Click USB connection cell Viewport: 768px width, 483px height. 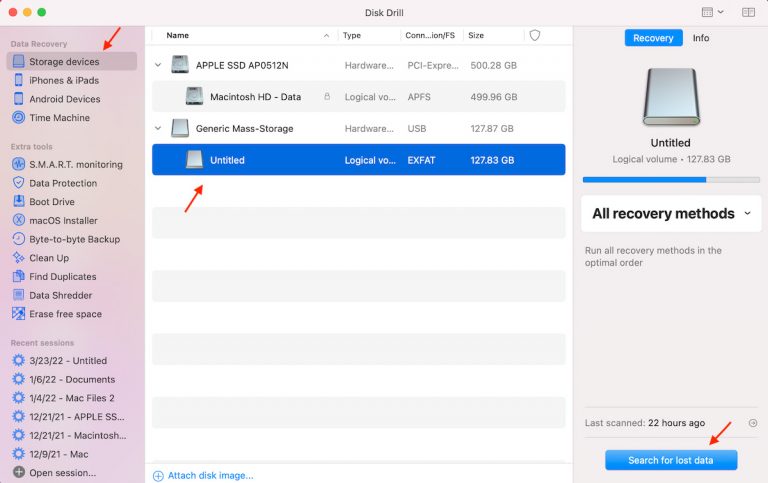coord(416,128)
